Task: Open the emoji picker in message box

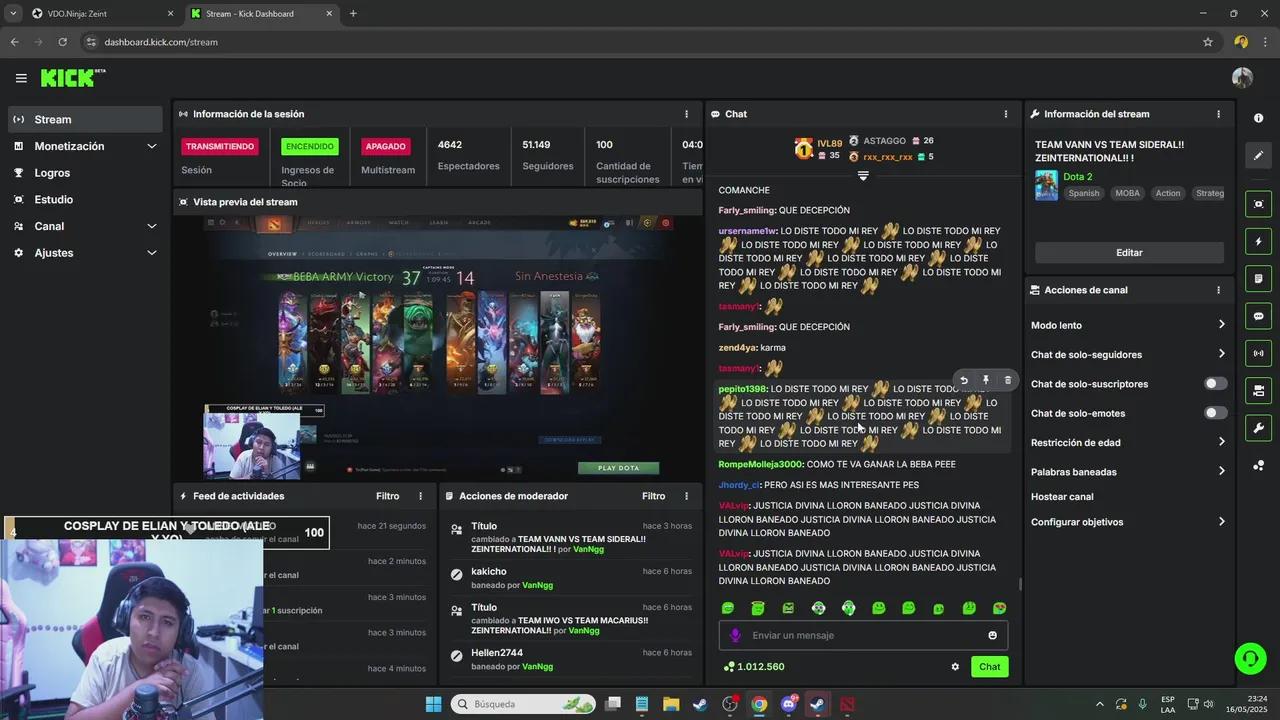Action: click(x=992, y=635)
